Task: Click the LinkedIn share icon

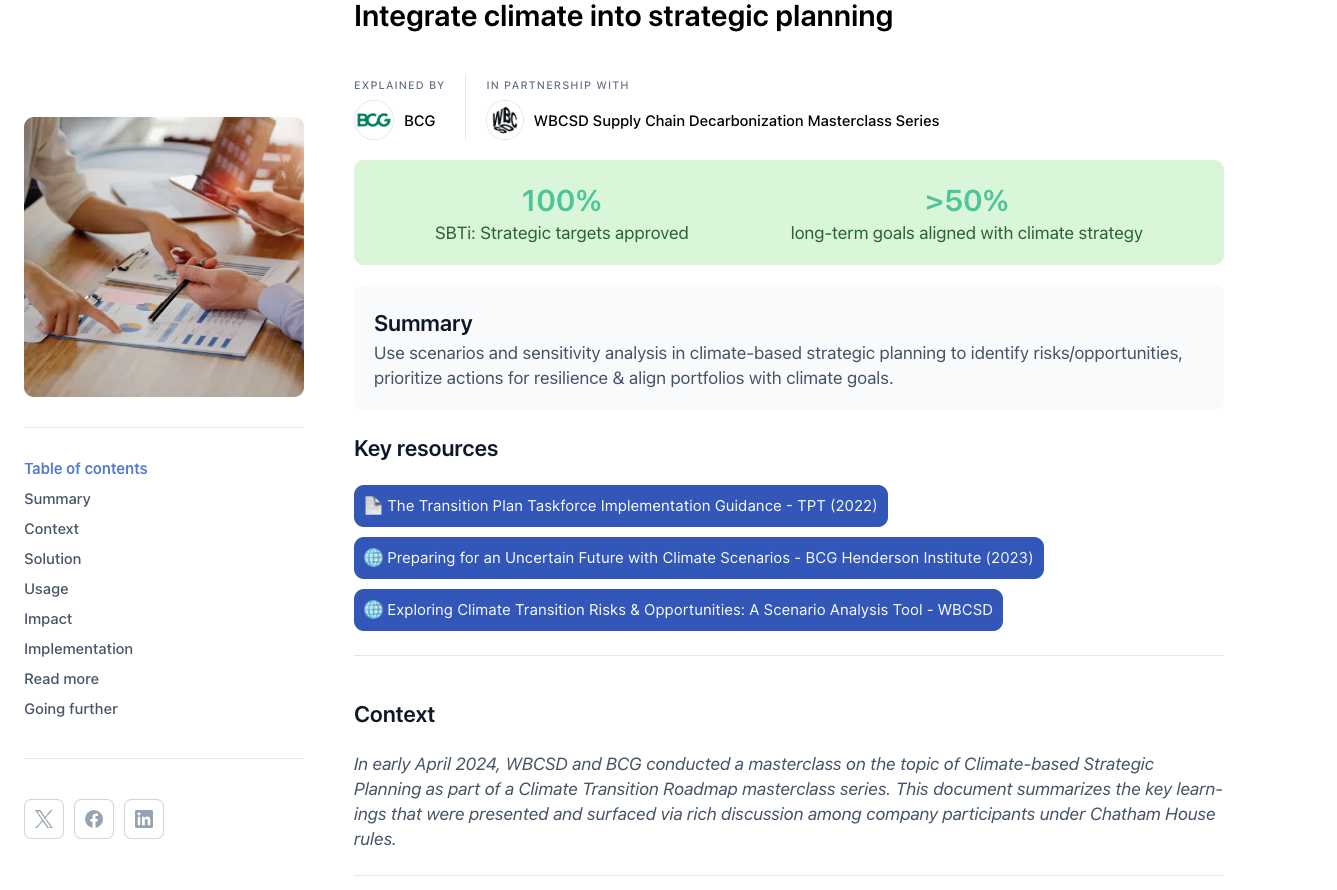Action: click(x=144, y=819)
